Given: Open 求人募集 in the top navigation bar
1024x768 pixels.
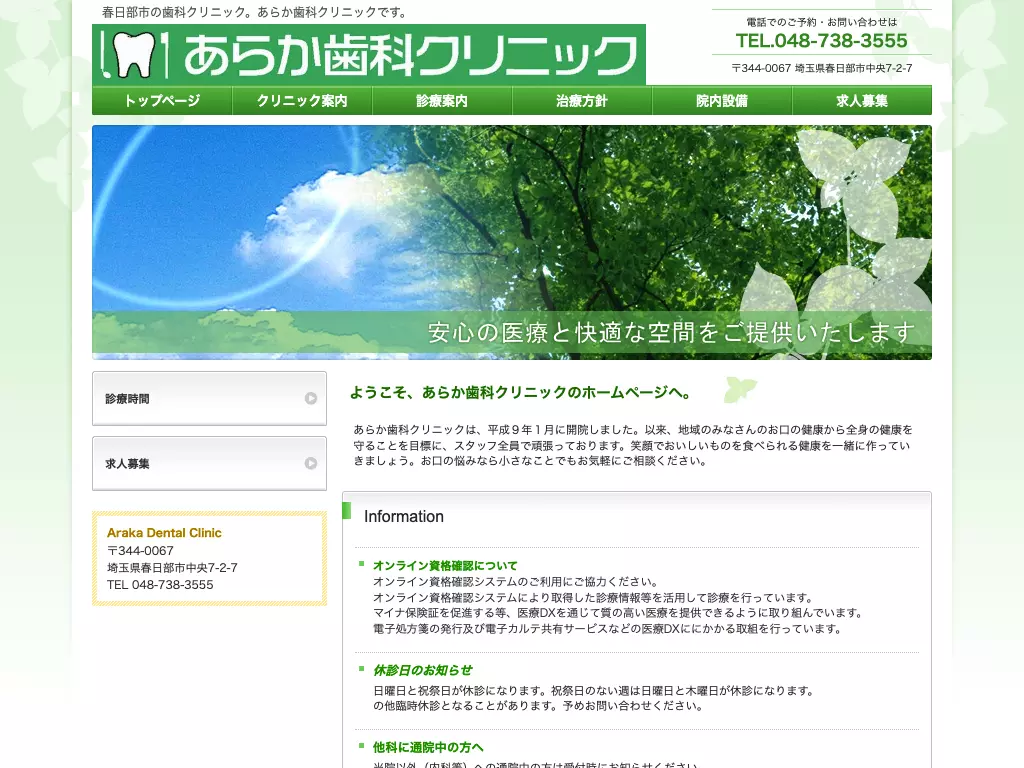Looking at the screenshot, I should pos(862,101).
